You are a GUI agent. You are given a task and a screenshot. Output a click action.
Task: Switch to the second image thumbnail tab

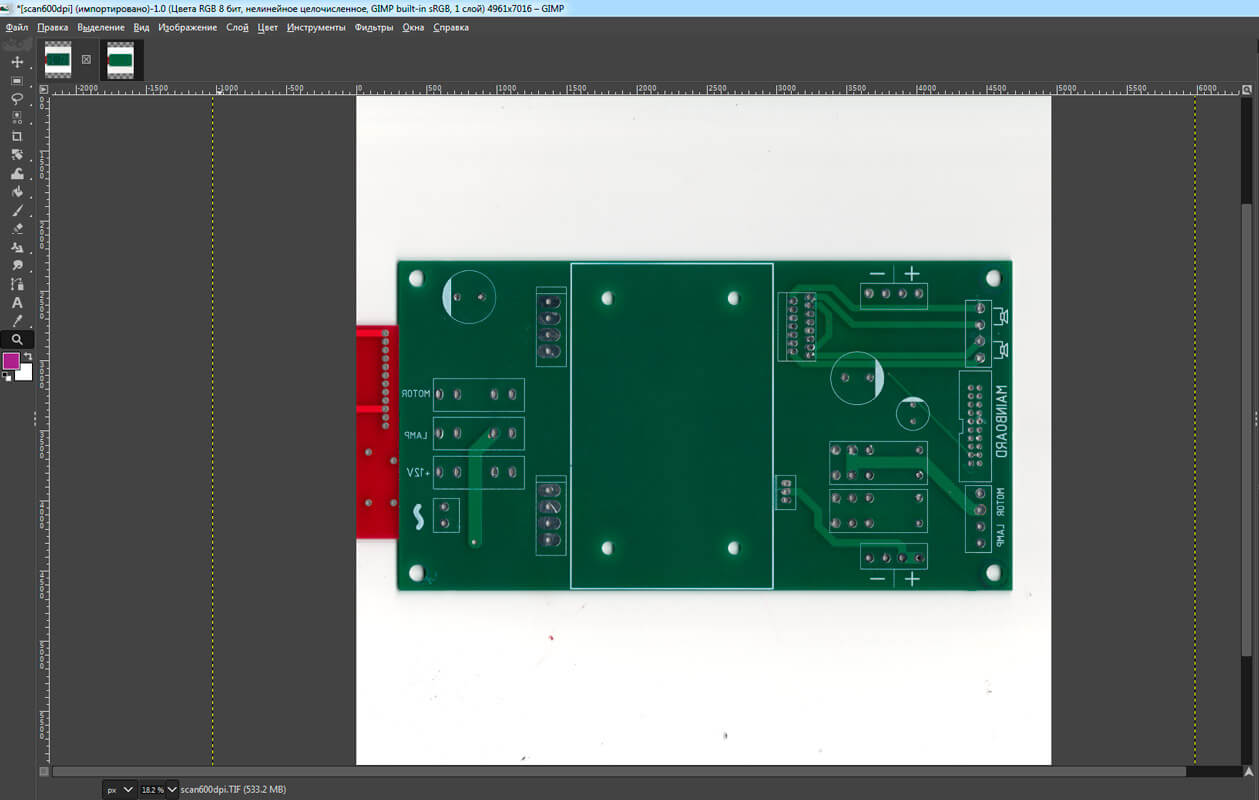pyautogui.click(x=121, y=60)
